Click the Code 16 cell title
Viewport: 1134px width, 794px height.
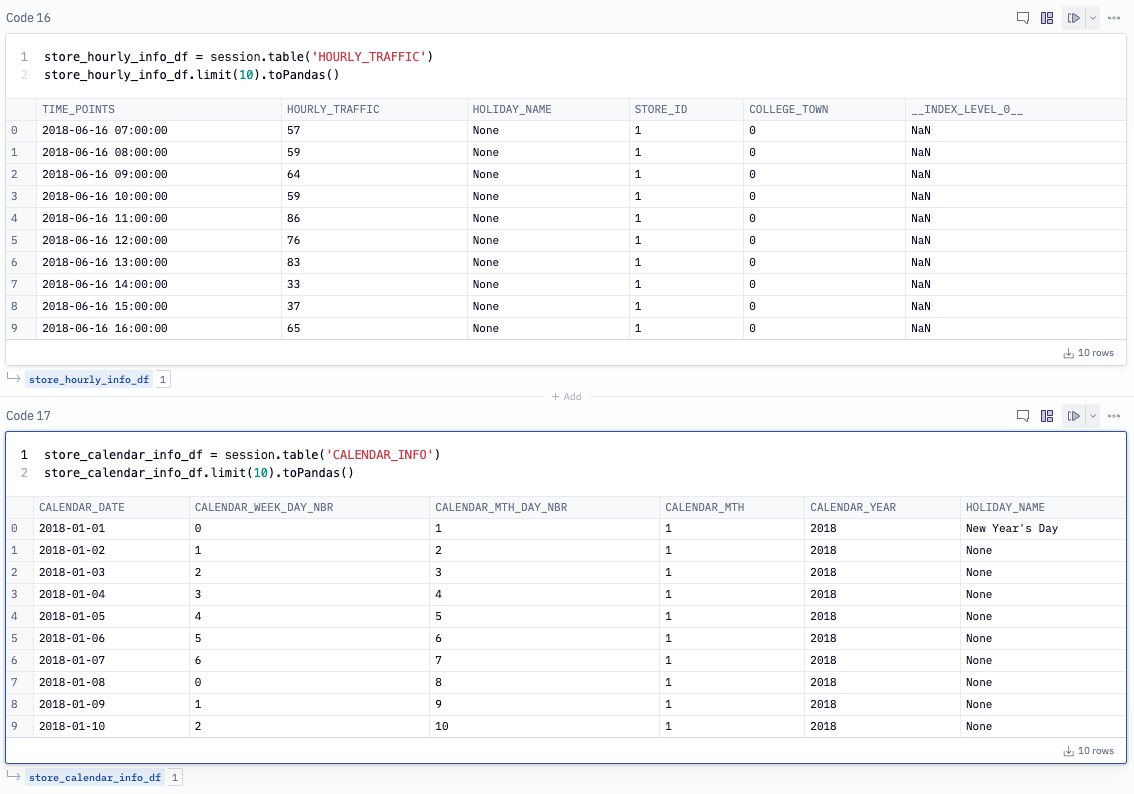click(x=28, y=18)
